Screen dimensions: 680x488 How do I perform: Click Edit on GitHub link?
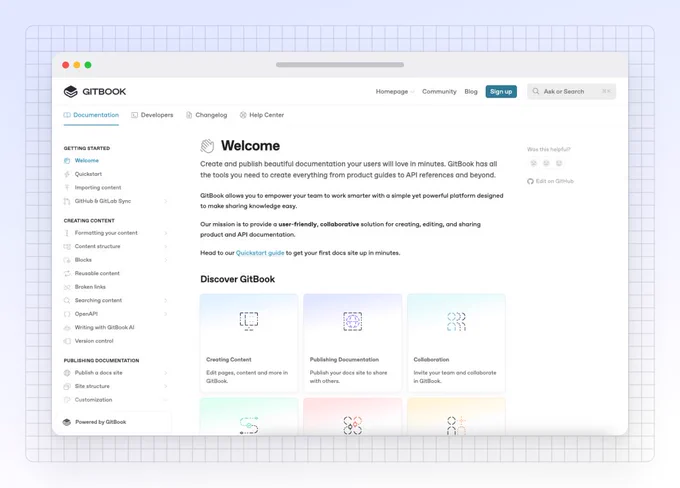(551, 181)
